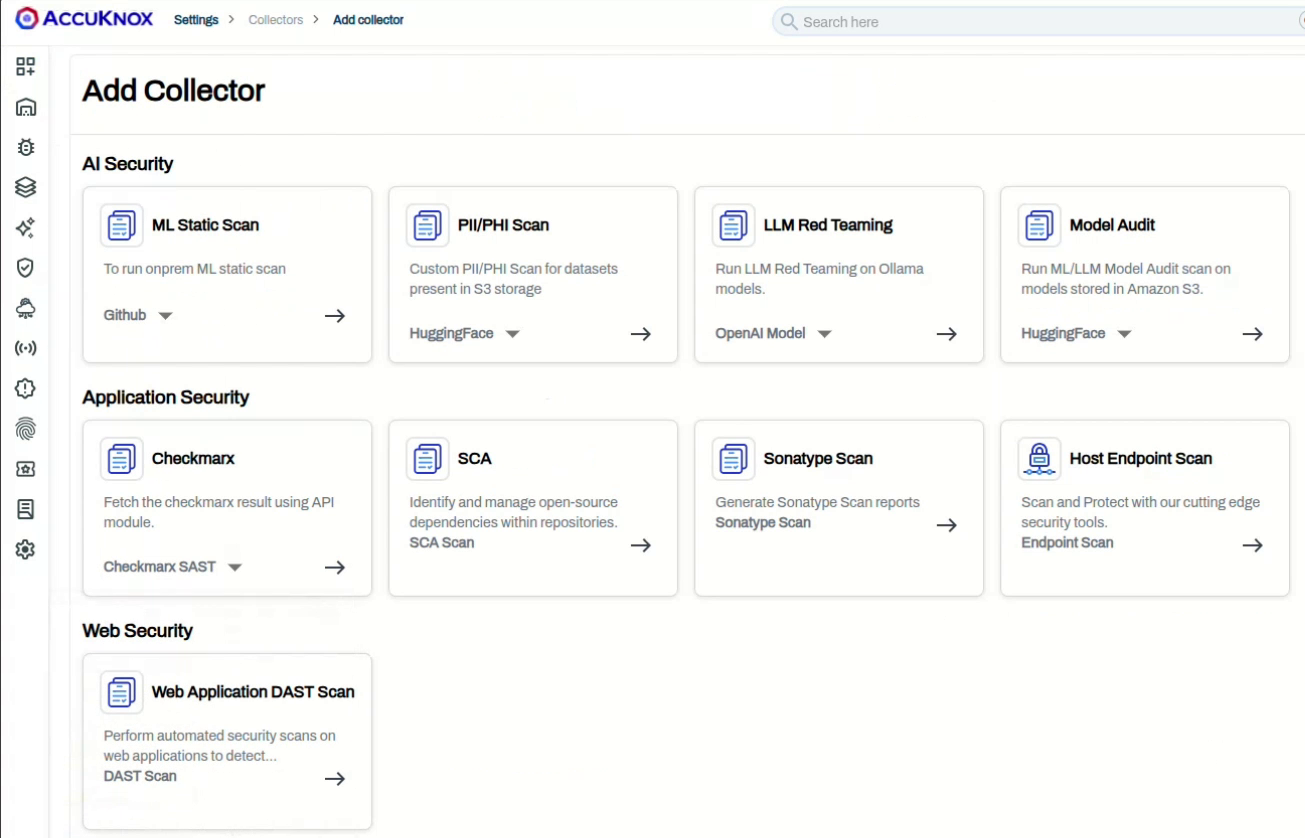Click the SCA Scan label
Image resolution: width=1305 pixels, height=838 pixels.
click(x=442, y=543)
